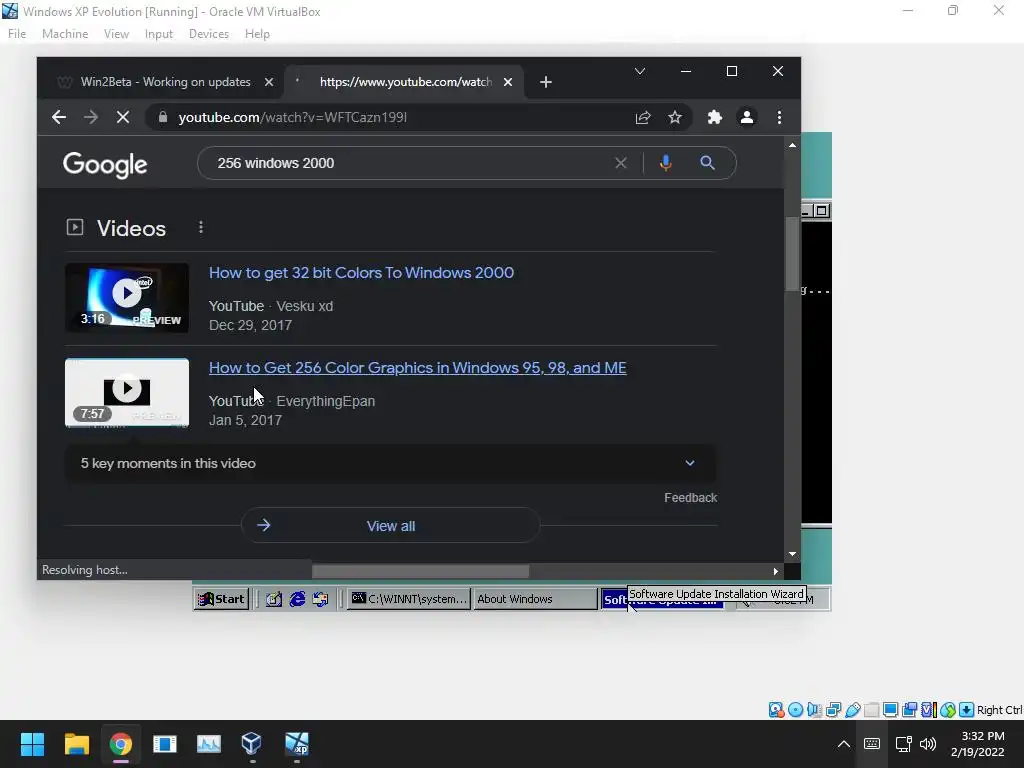Play the 3:16 video thumbnail preview
The width and height of the screenshot is (1024, 768).
tap(127, 298)
